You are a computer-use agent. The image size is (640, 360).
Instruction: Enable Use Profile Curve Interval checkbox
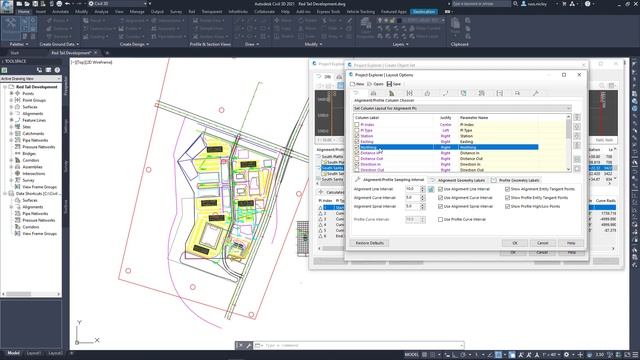pos(440,220)
